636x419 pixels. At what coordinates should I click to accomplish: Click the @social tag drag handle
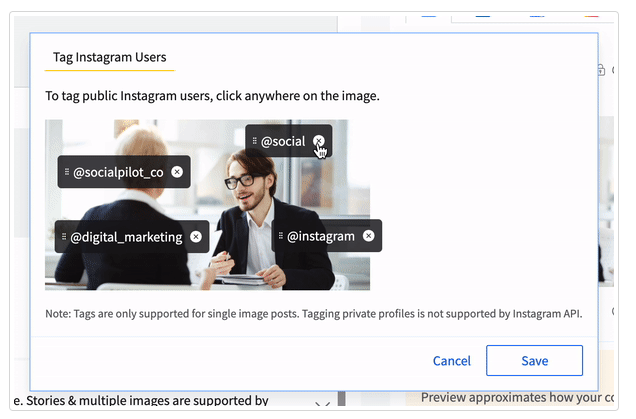[x=254, y=141]
